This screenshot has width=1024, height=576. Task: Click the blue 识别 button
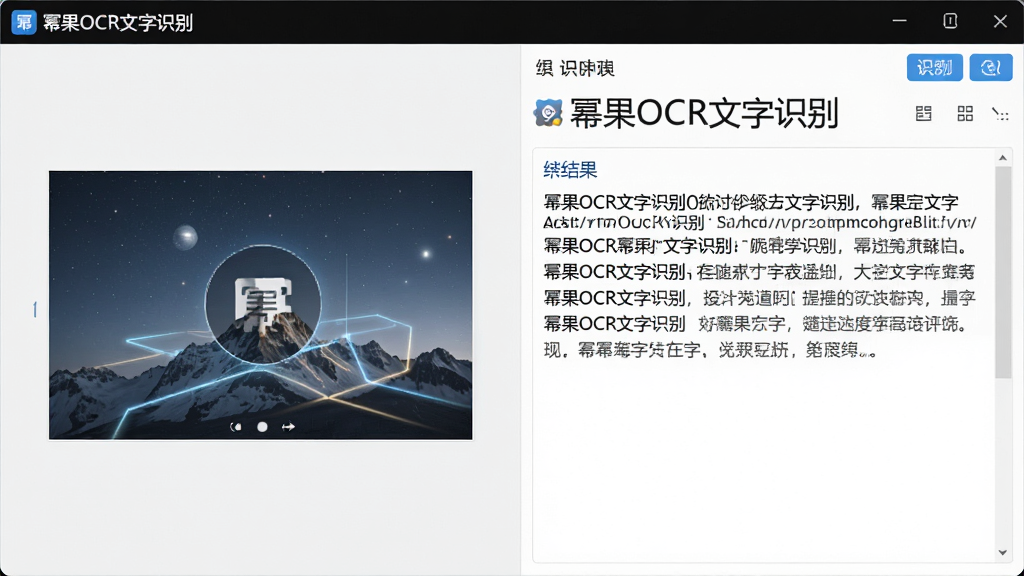[x=935, y=67]
